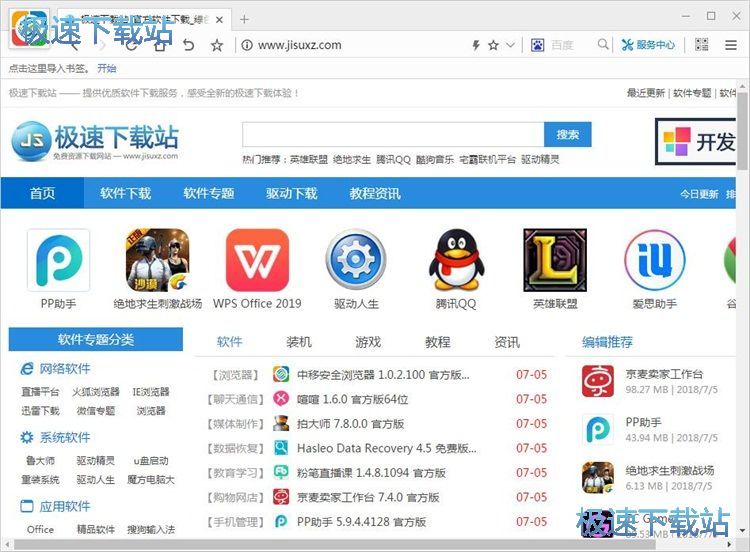Close the current browser tab

click(x=219, y=20)
